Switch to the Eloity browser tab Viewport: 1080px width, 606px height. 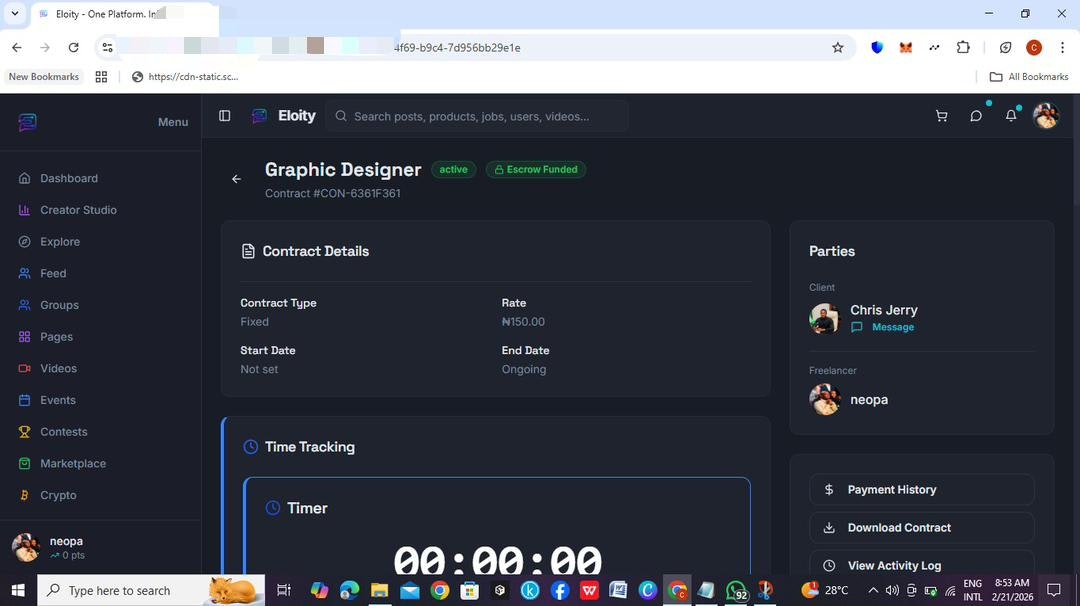point(100,13)
